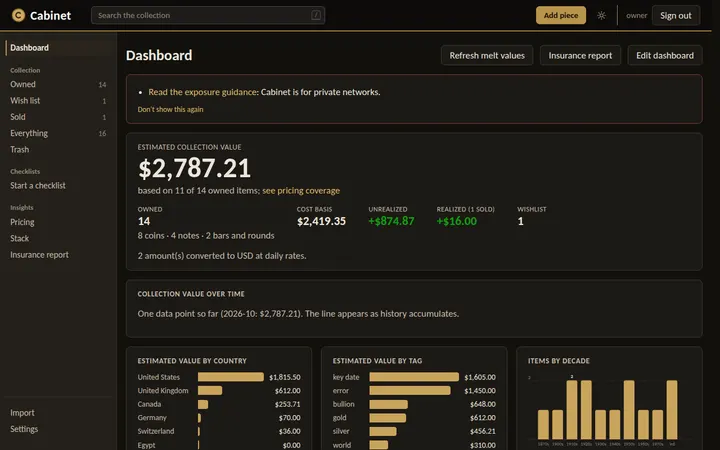Image resolution: width=720 pixels, height=450 pixels.
Task: Click the United Kingdom value bar
Action: pyautogui.click(x=210, y=390)
